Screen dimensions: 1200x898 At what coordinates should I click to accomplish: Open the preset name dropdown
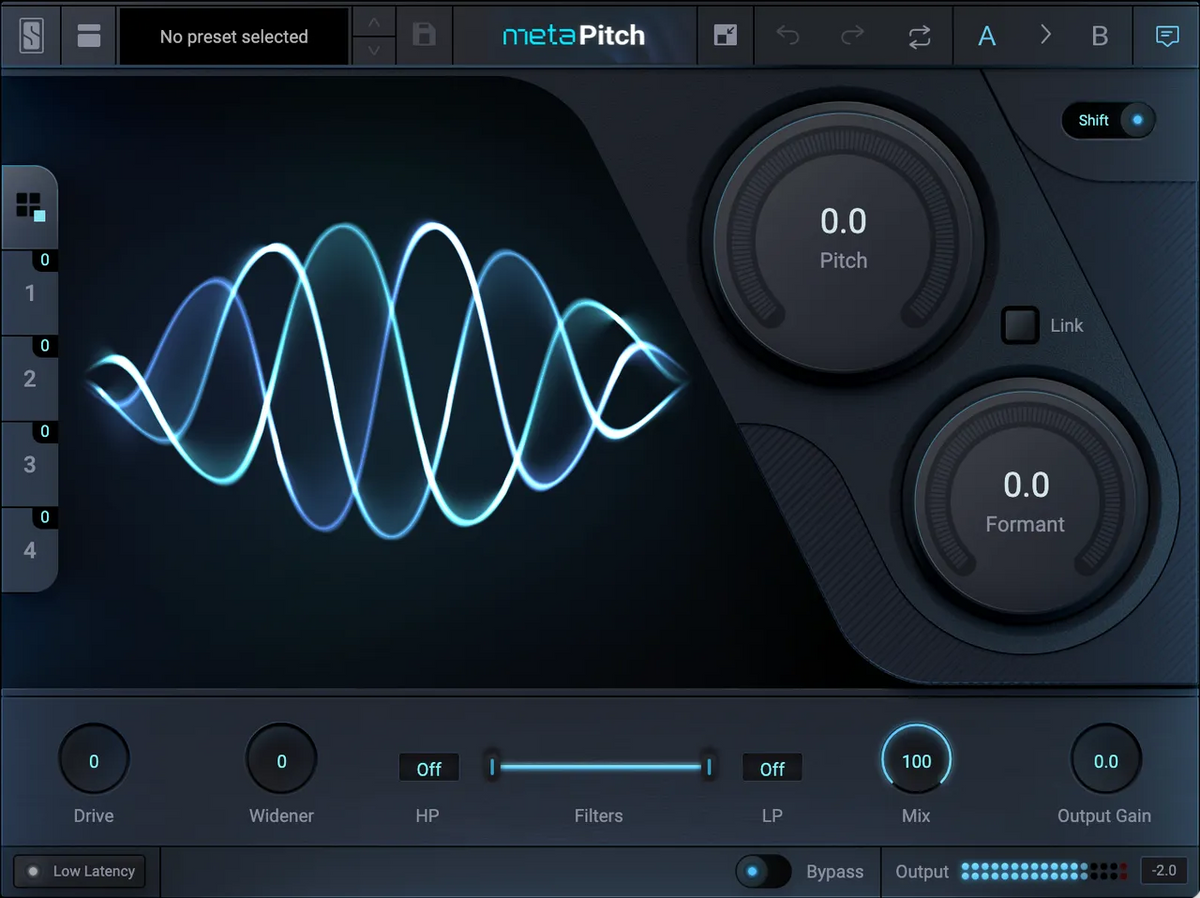coord(234,37)
